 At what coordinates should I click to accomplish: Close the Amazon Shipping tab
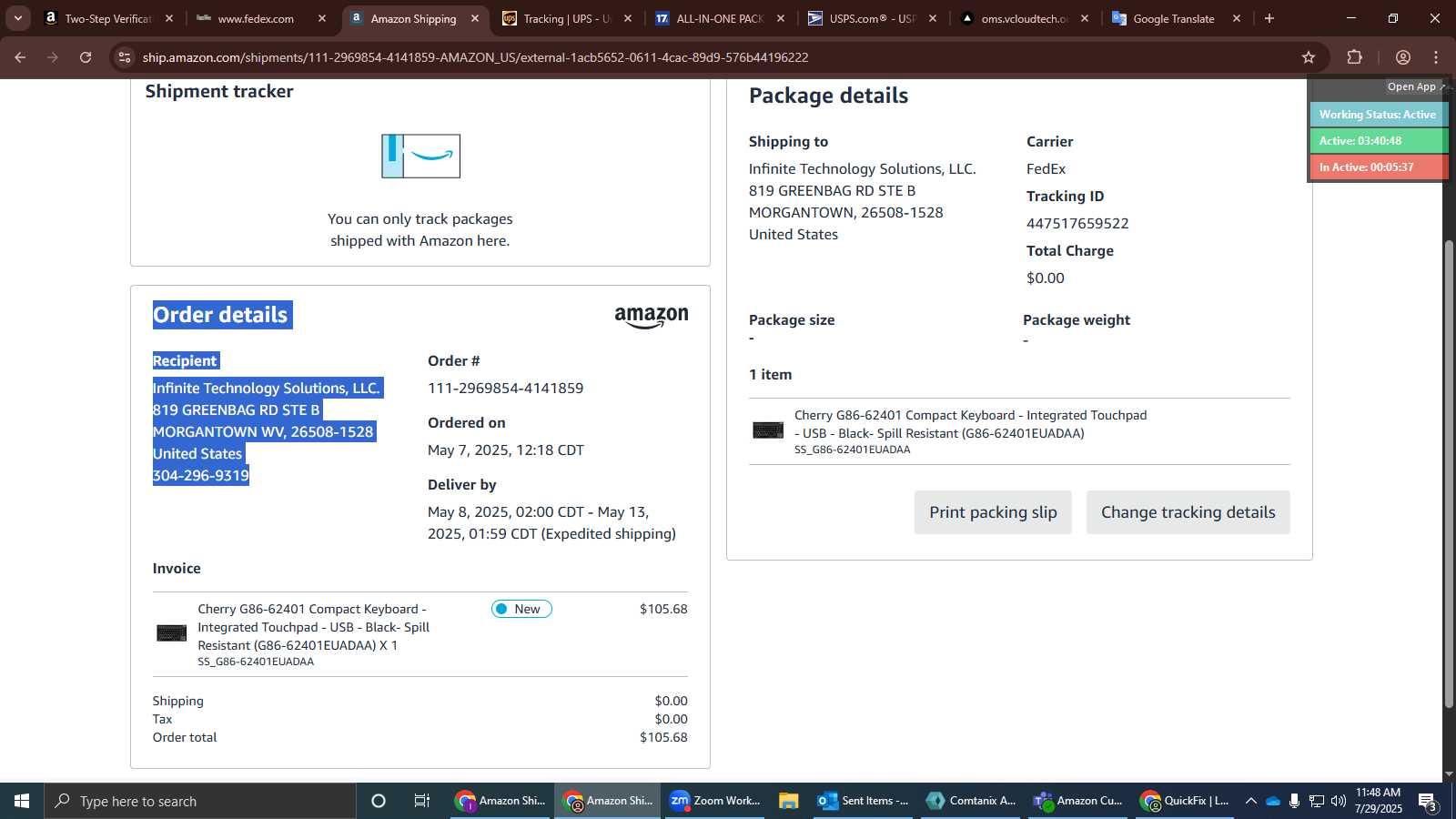pyautogui.click(x=475, y=18)
